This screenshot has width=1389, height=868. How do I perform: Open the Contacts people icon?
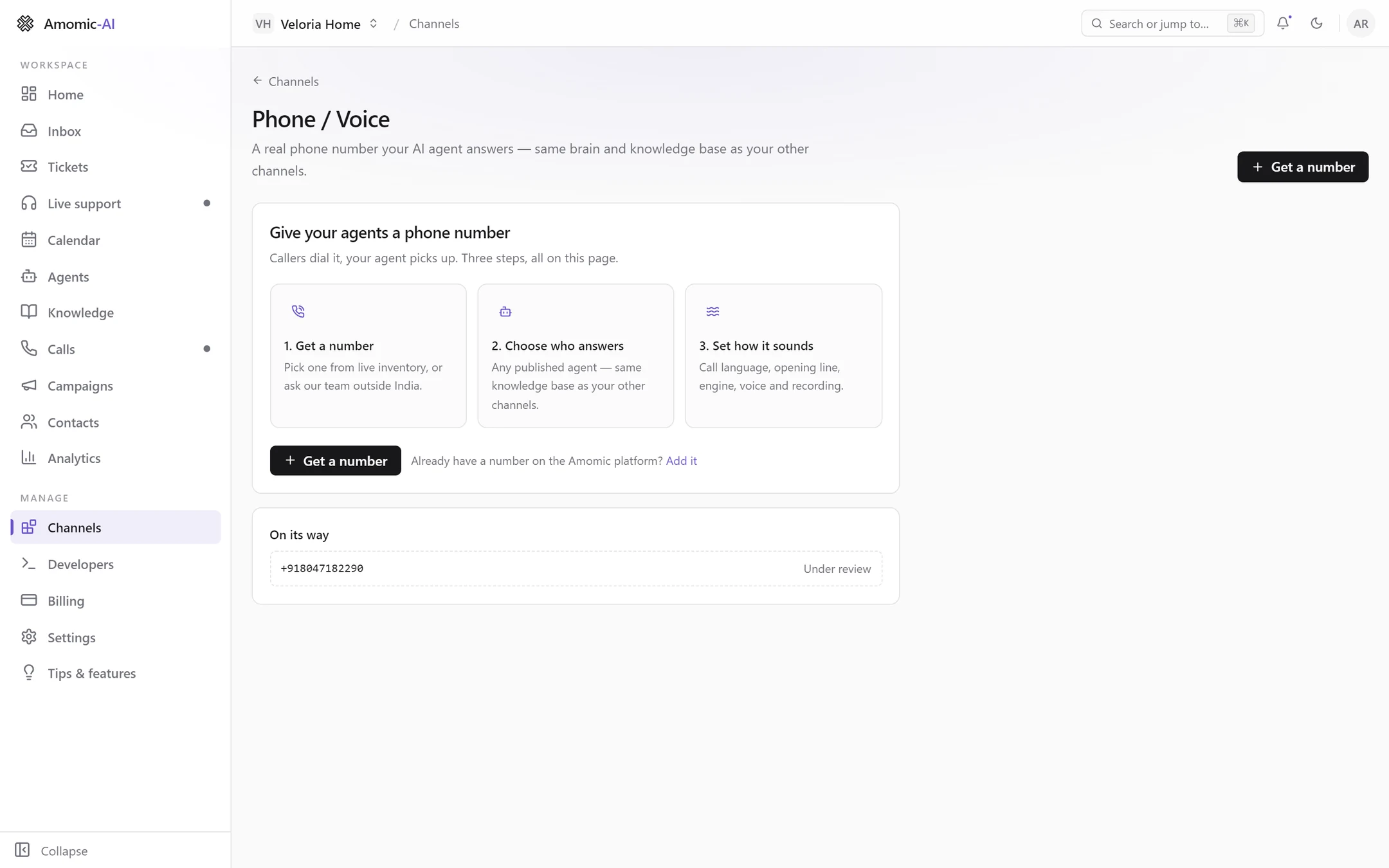(x=29, y=422)
